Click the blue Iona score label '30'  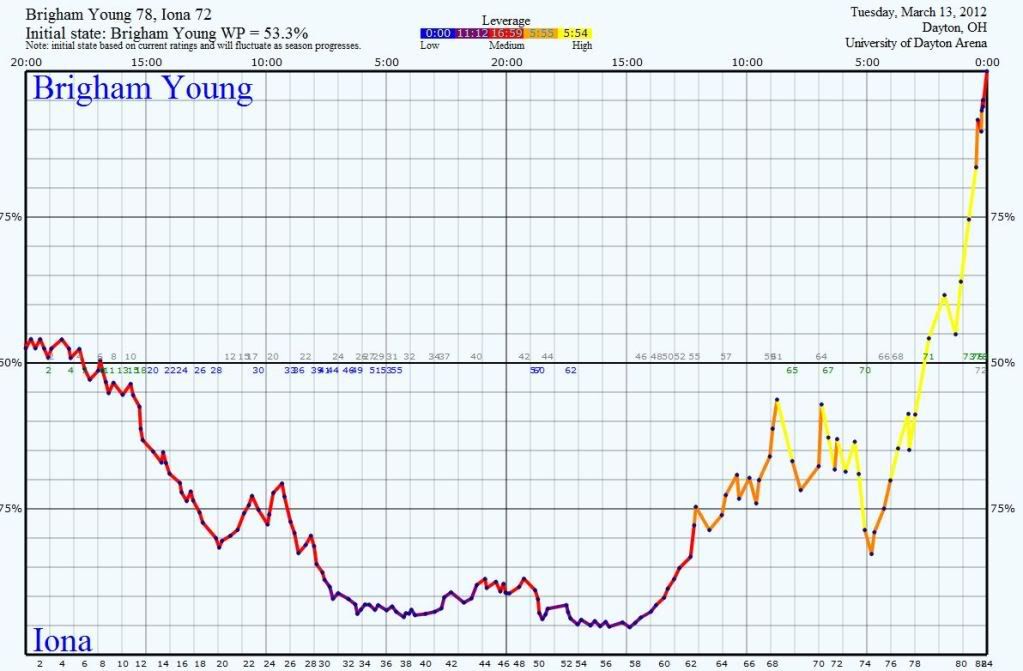(258, 370)
